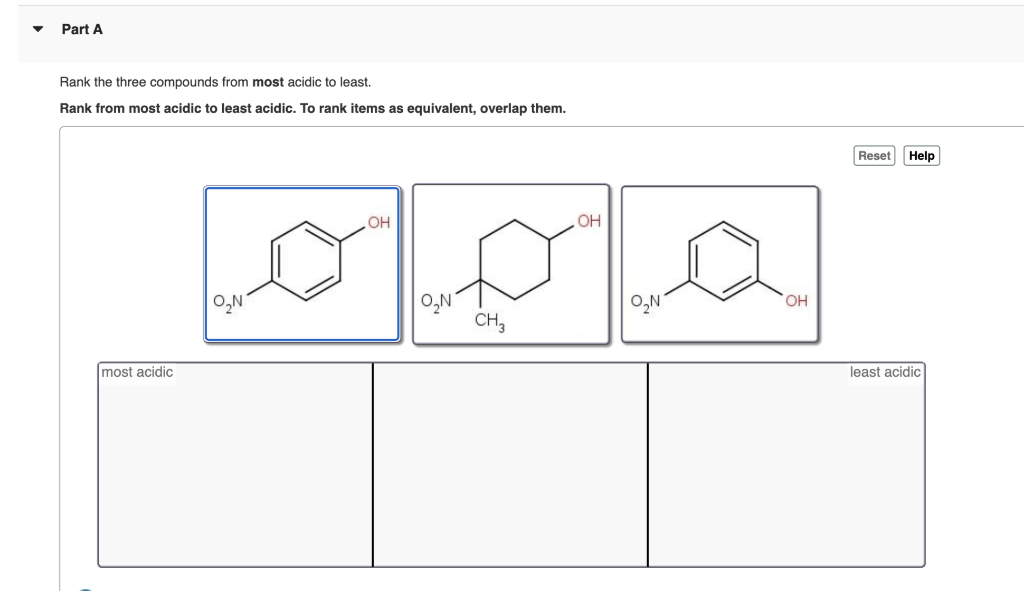Click the middle ranking slot
Image resolution: width=1024 pixels, height=591 pixels.
(x=511, y=465)
